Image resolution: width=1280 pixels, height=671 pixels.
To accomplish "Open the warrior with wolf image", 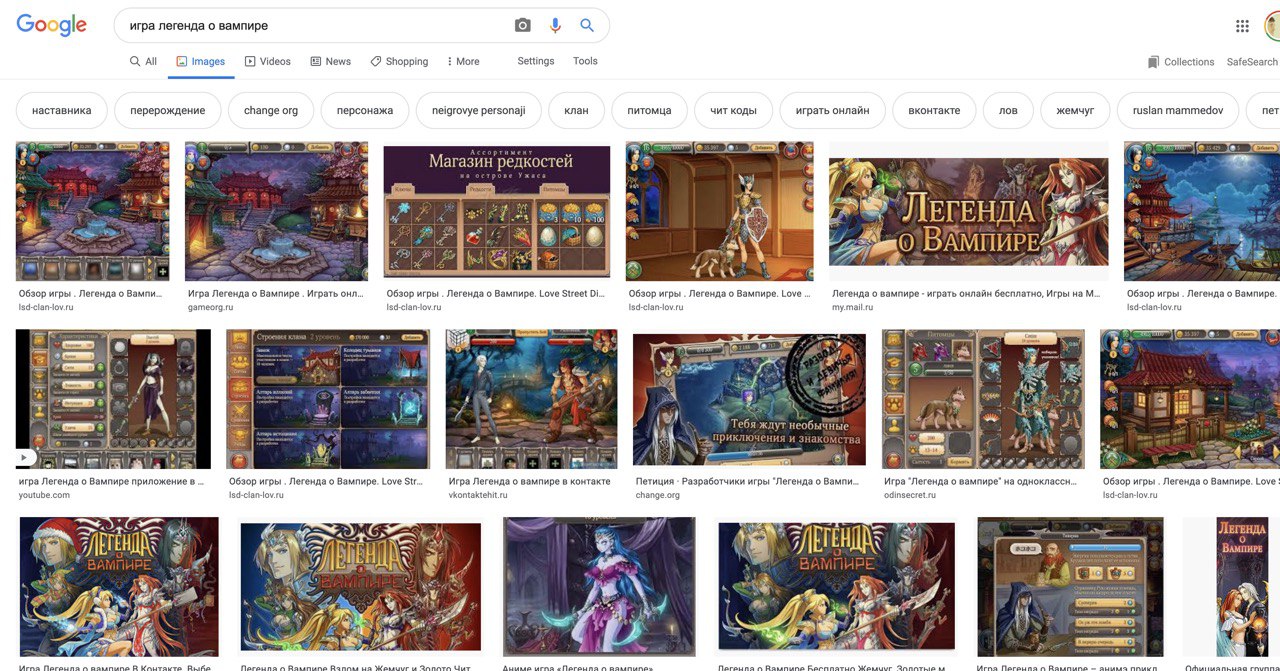I will [x=719, y=211].
